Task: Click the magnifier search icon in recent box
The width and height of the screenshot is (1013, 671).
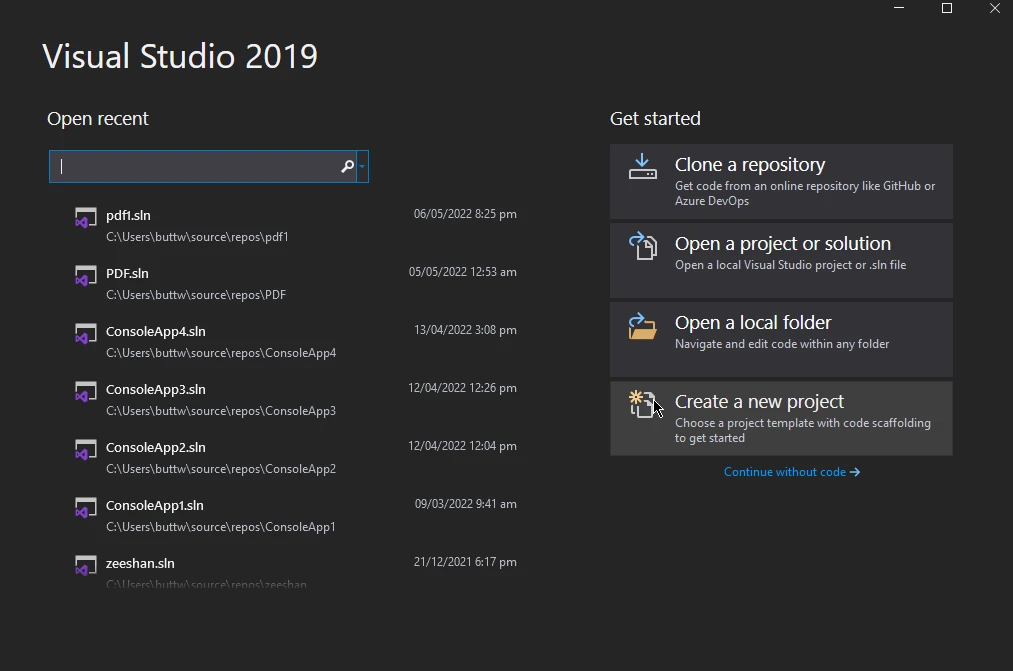Action: coord(347,167)
